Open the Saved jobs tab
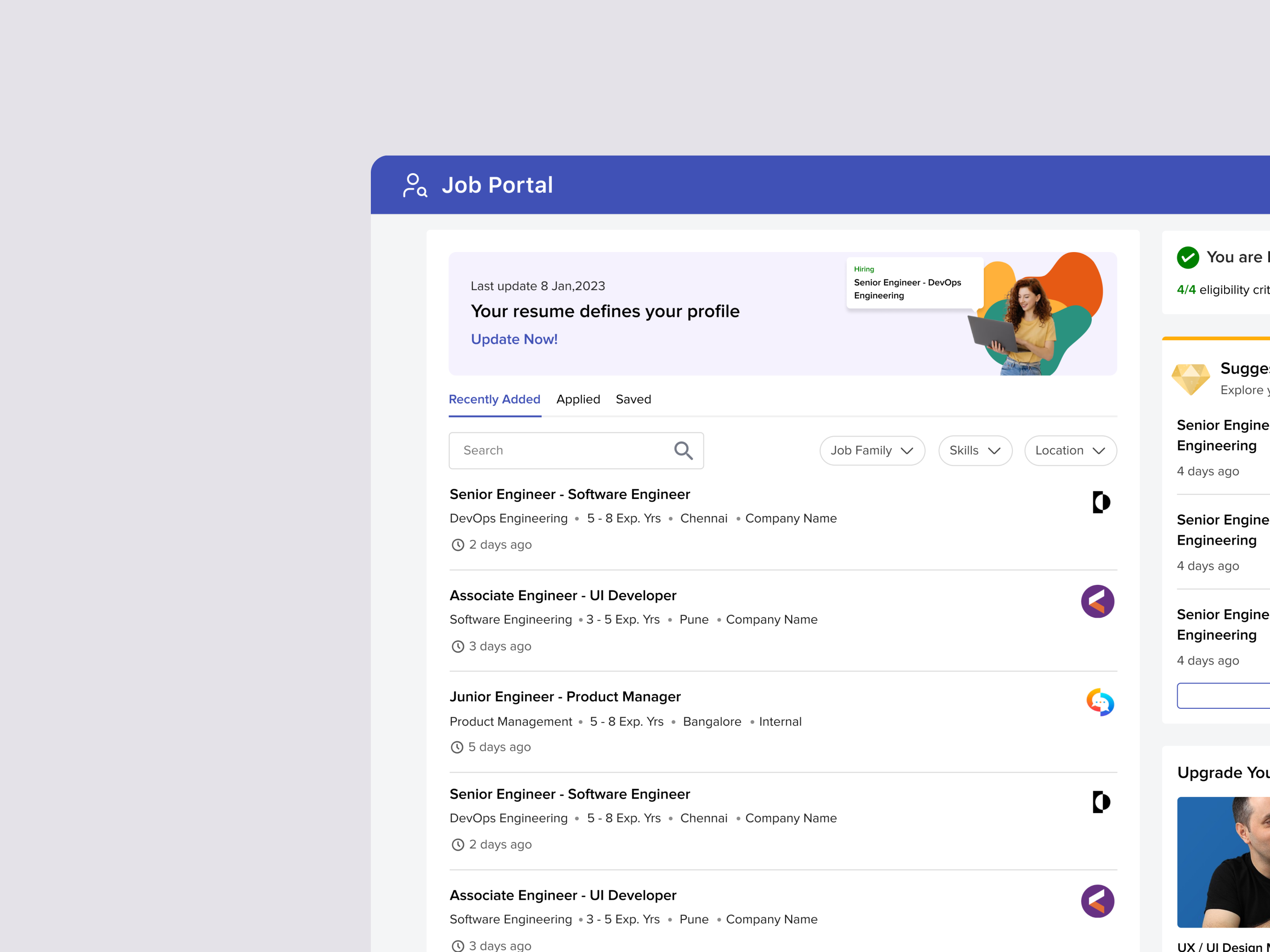1270x952 pixels. [x=633, y=399]
